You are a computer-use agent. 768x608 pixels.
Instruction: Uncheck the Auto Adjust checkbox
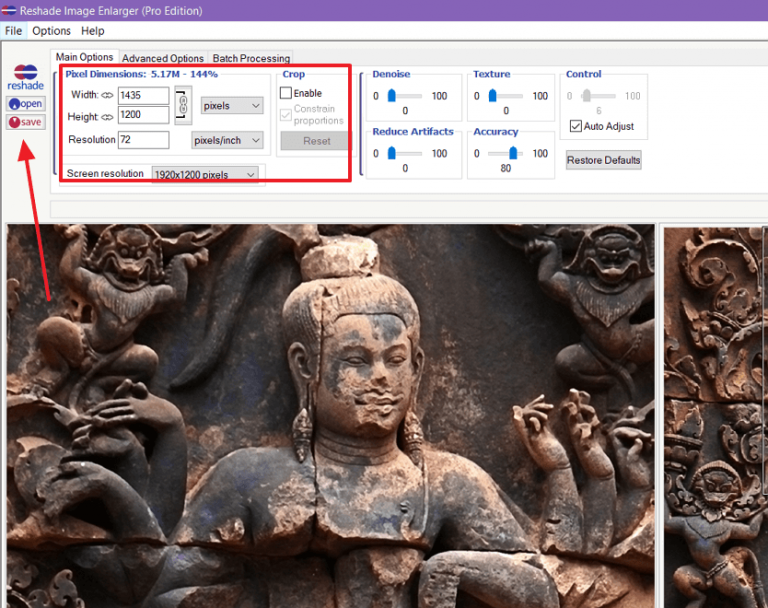point(575,126)
